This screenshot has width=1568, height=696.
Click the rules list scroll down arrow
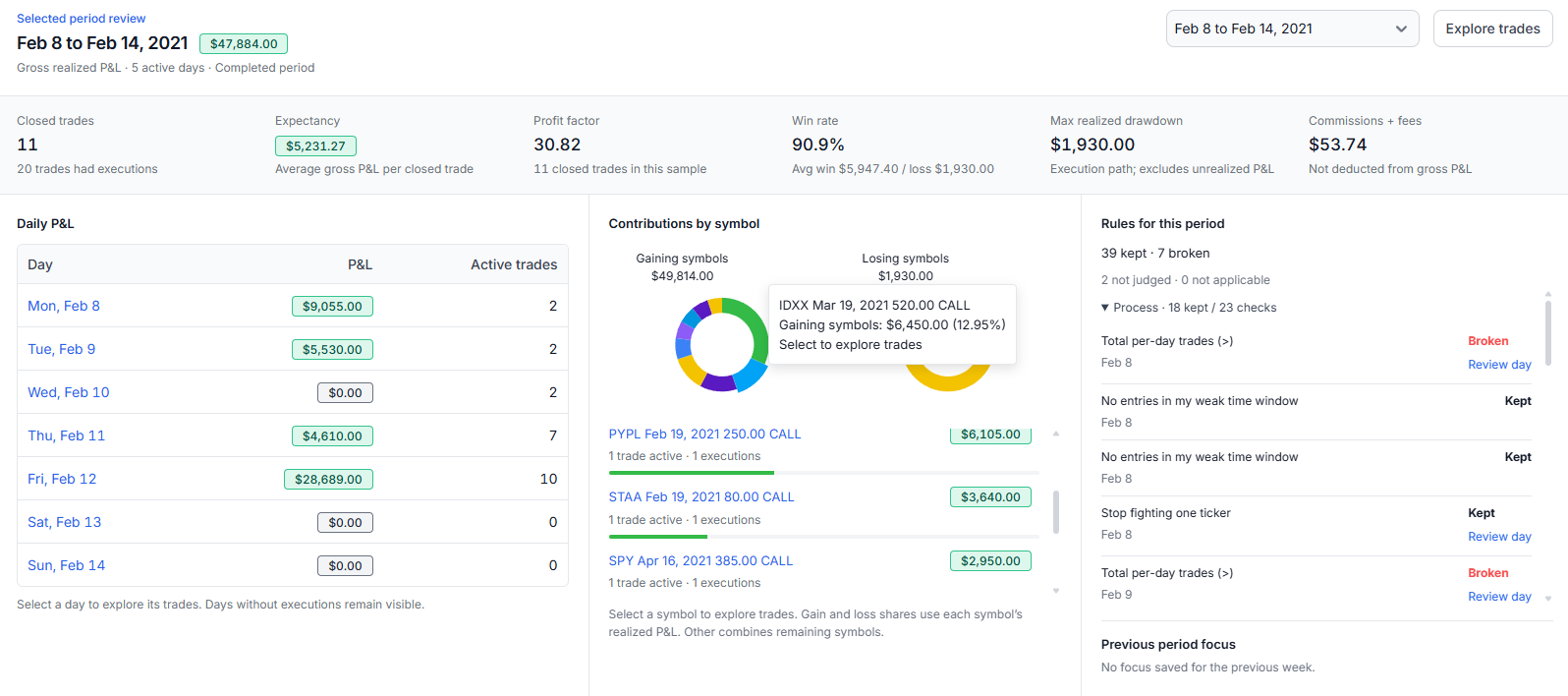pos(1548,598)
